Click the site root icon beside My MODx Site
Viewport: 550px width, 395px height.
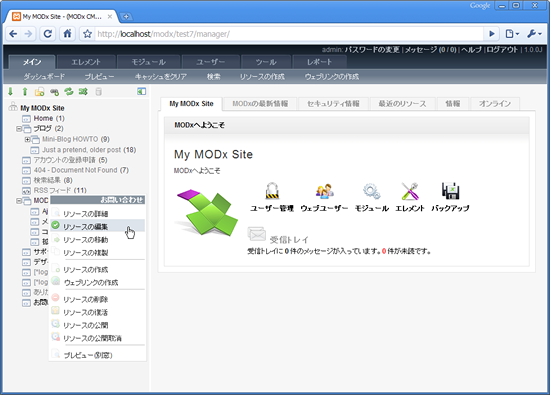coord(13,107)
